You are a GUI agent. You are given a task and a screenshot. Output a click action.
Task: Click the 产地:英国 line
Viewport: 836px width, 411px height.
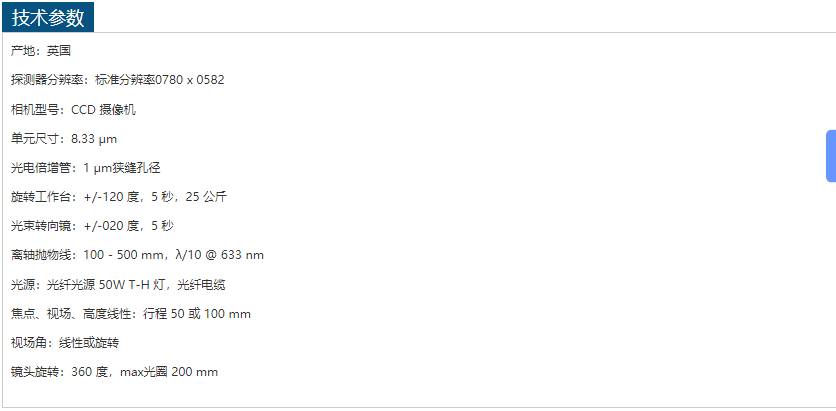click(41, 51)
